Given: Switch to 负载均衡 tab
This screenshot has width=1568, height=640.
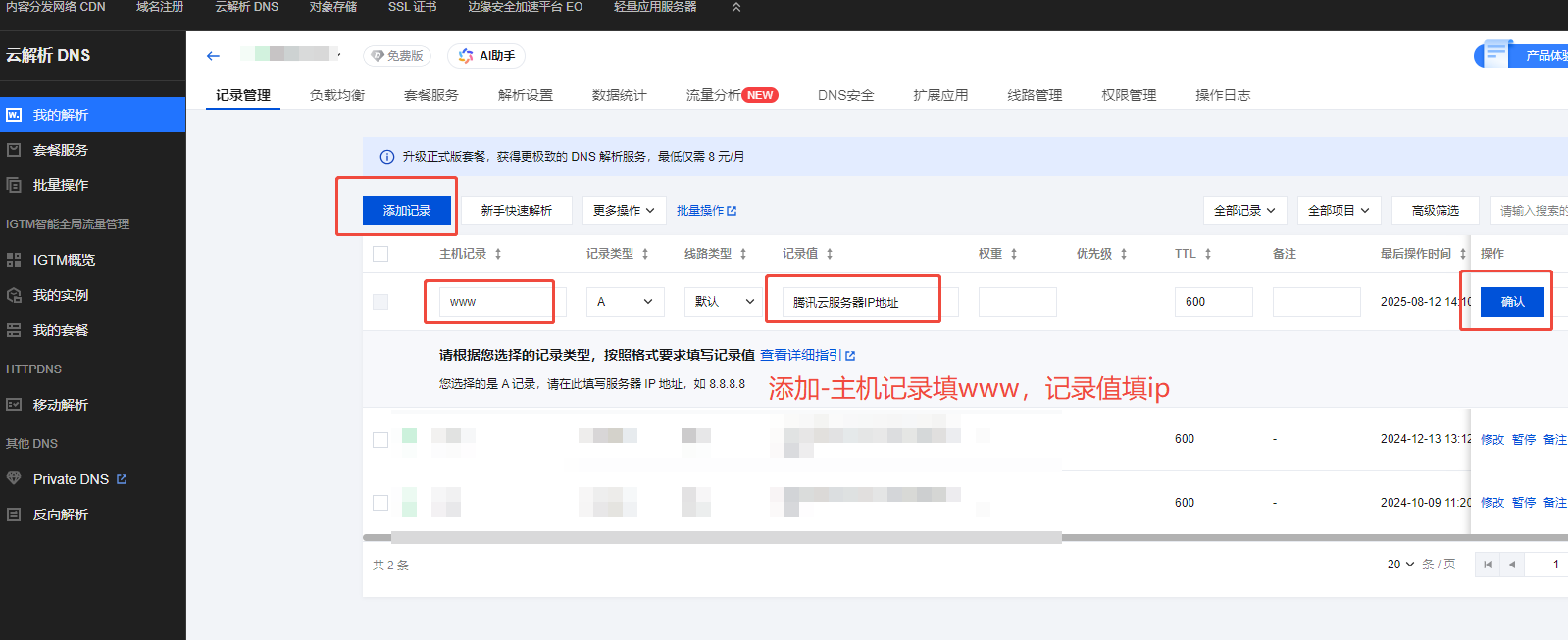Looking at the screenshot, I should (x=337, y=95).
